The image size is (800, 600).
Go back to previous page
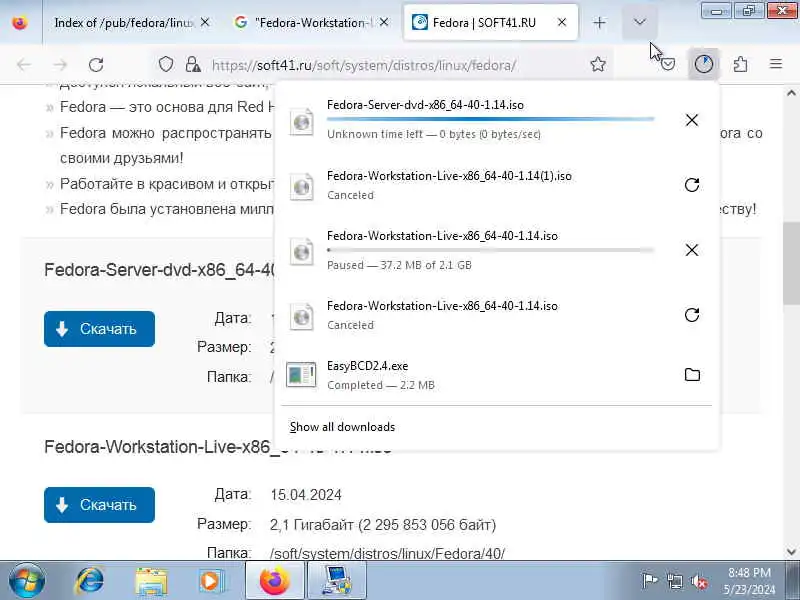pyautogui.click(x=24, y=65)
